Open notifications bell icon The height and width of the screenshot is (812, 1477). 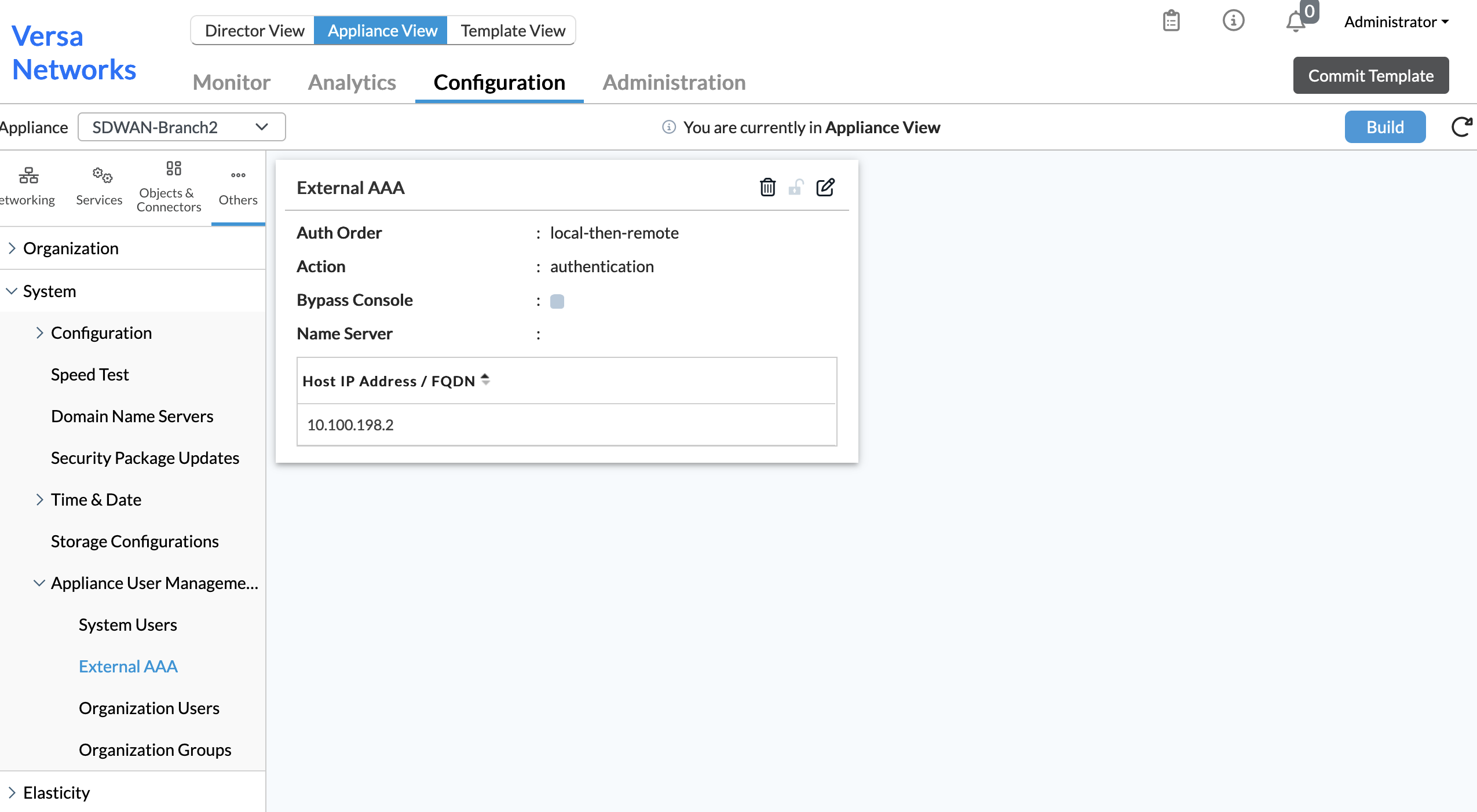(x=1296, y=22)
